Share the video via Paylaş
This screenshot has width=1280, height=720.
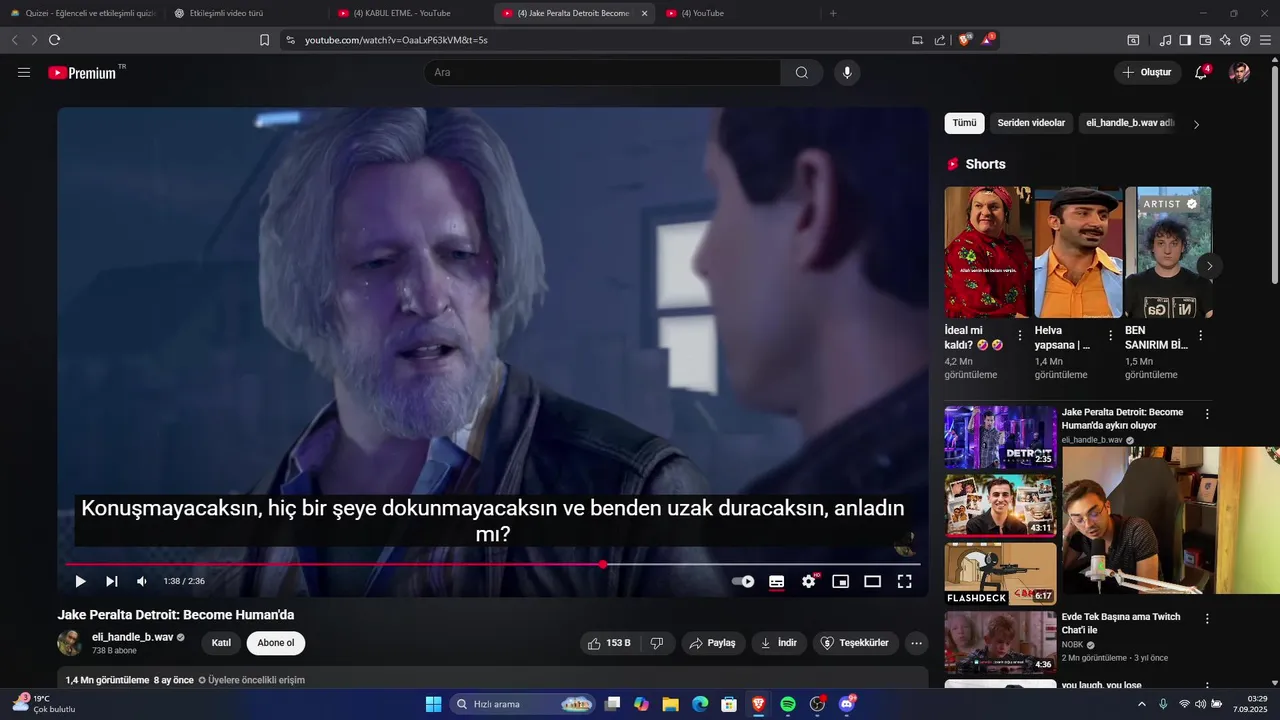click(x=714, y=643)
